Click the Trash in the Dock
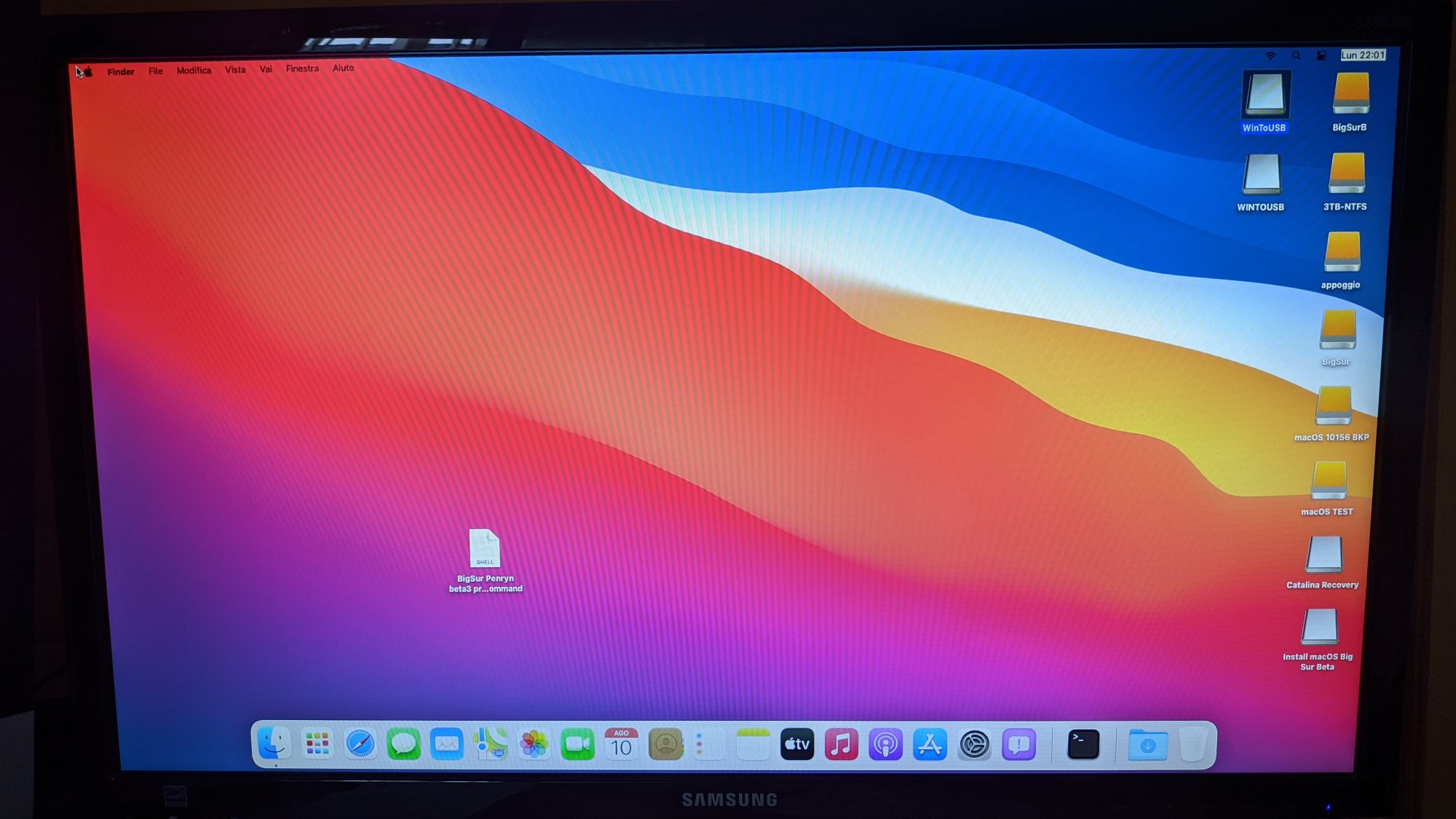This screenshot has height=819, width=1456. pos(1192,745)
